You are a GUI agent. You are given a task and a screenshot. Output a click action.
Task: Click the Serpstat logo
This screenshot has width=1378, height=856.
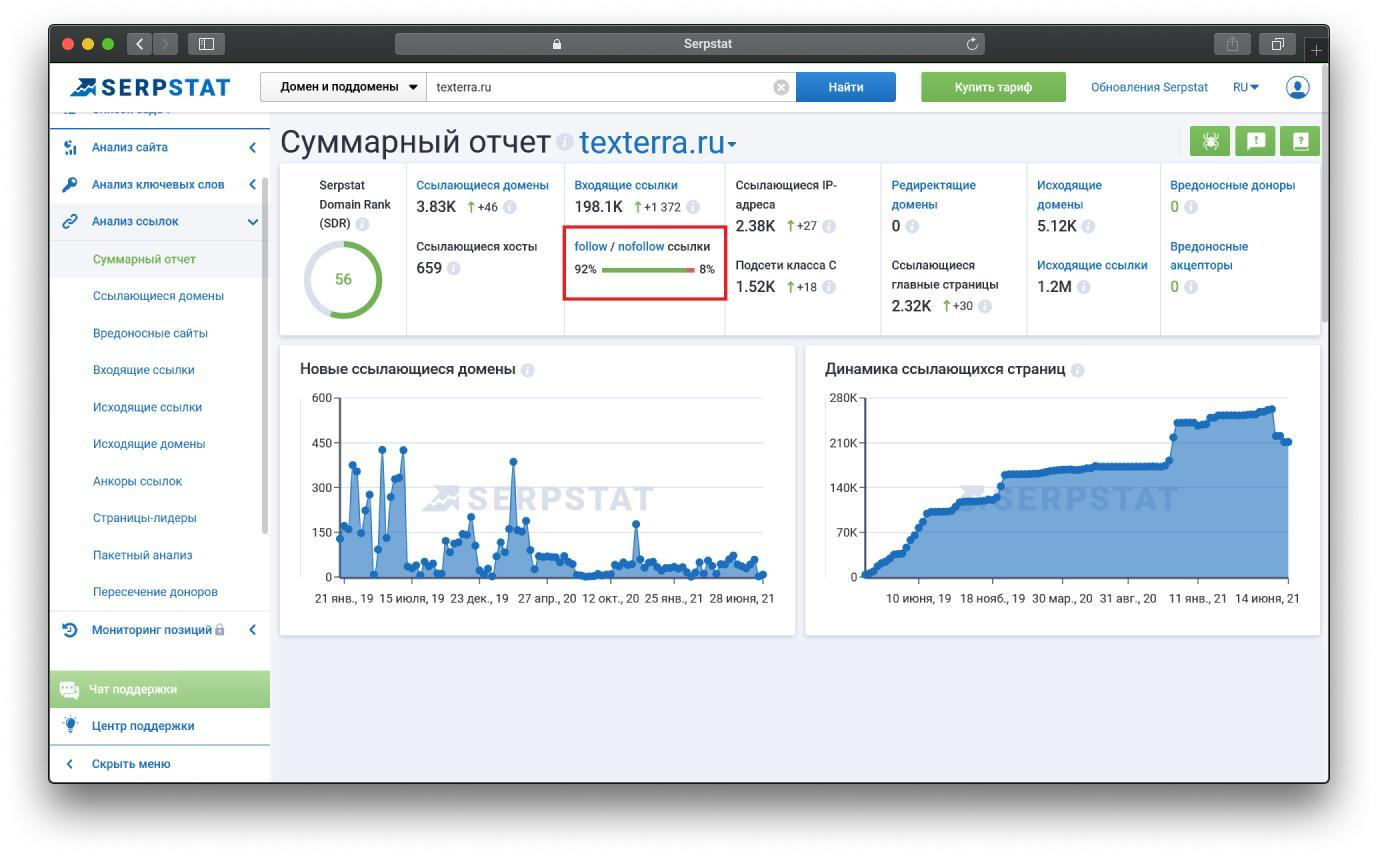coord(150,88)
